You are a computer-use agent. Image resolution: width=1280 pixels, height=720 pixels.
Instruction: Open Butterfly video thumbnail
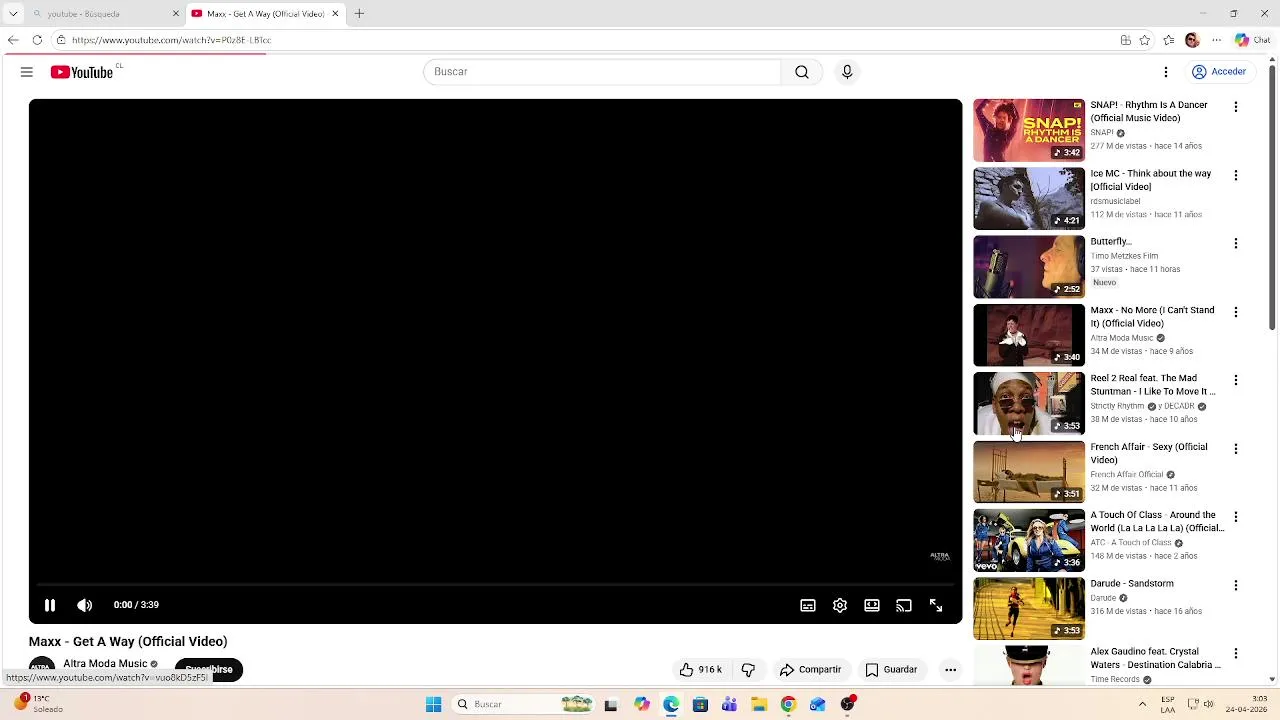pos(1029,267)
